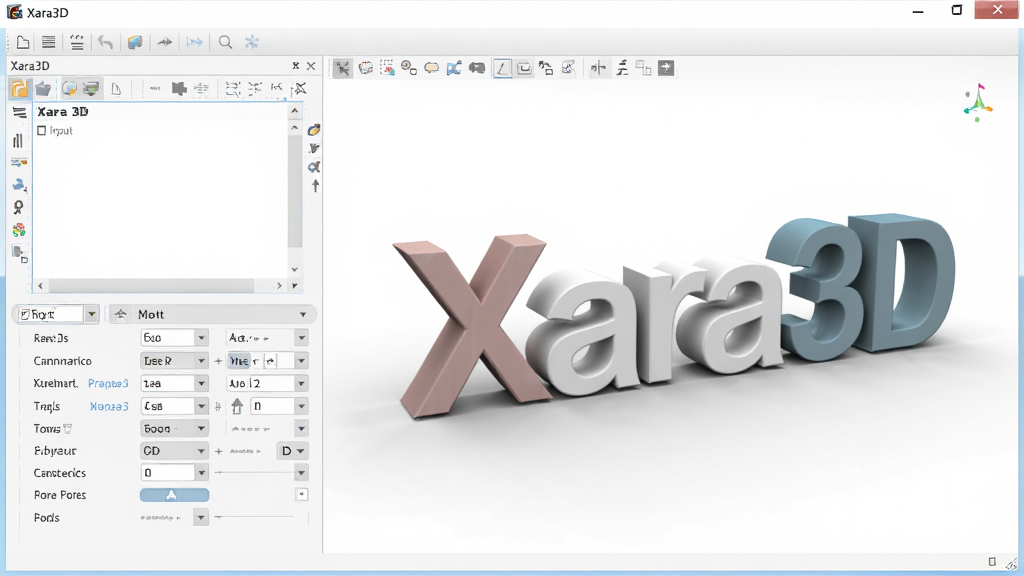Toggle the Input checkbox in list
The width and height of the screenshot is (1024, 576).
[42, 131]
